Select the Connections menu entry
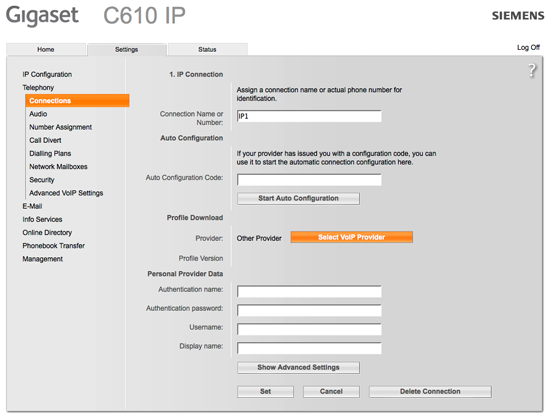This screenshot has width=550, height=419. [x=78, y=101]
